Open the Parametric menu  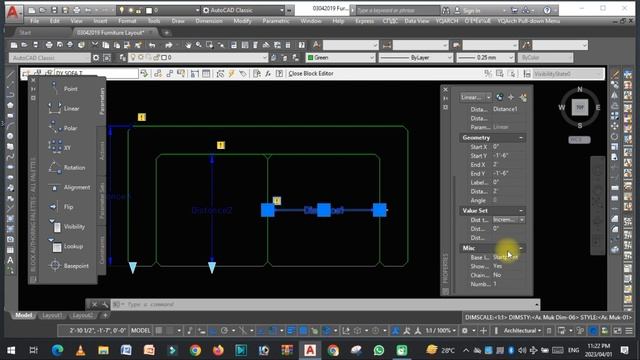pos(276,21)
